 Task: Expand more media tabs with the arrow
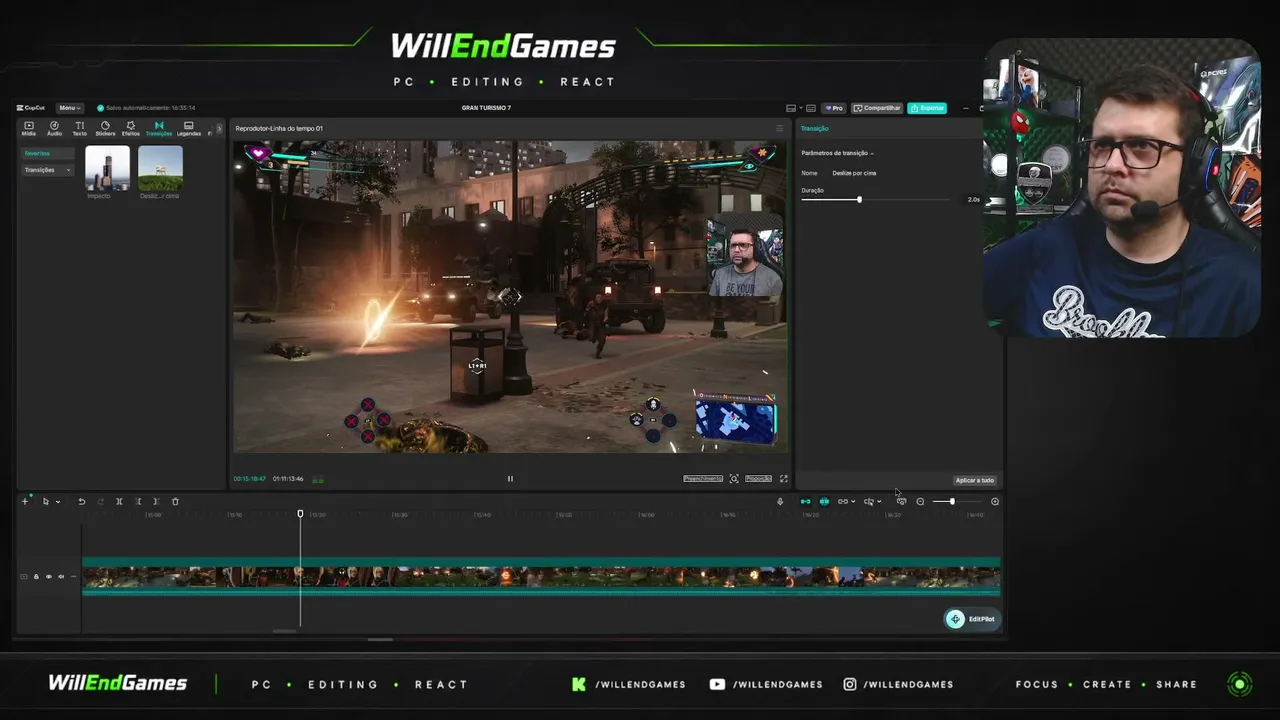pyautogui.click(x=219, y=128)
